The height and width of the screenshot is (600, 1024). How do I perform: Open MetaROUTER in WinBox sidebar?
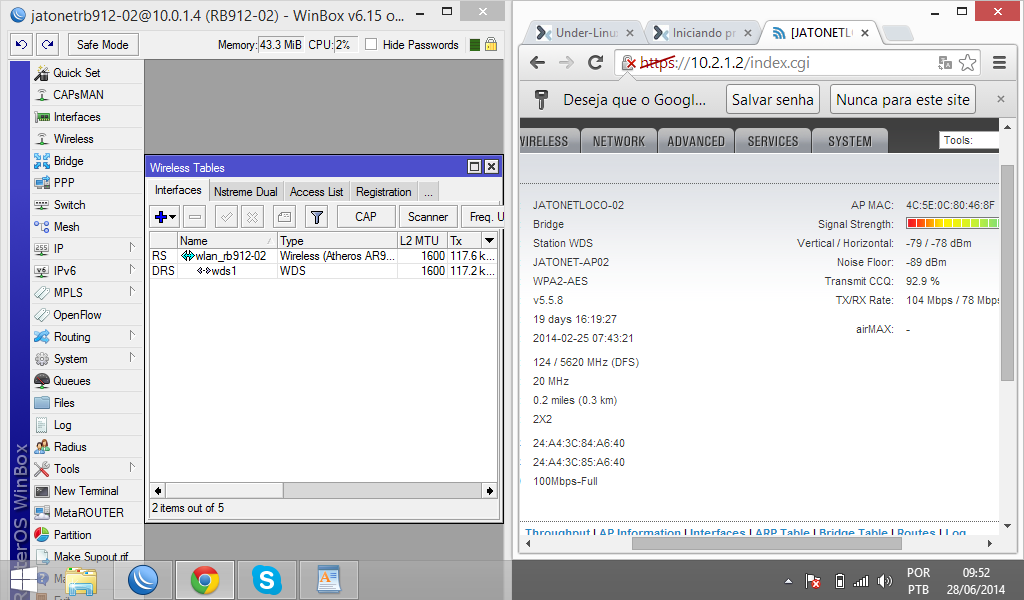tap(88, 513)
